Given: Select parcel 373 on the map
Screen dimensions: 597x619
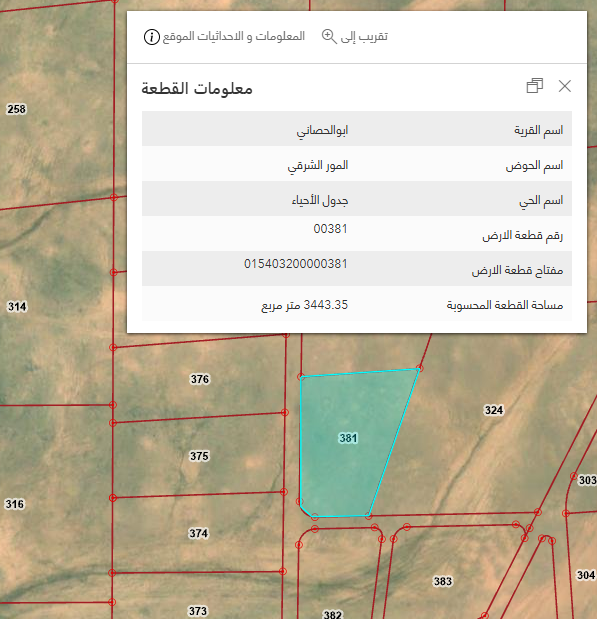Looking at the screenshot, I should [x=197, y=611].
